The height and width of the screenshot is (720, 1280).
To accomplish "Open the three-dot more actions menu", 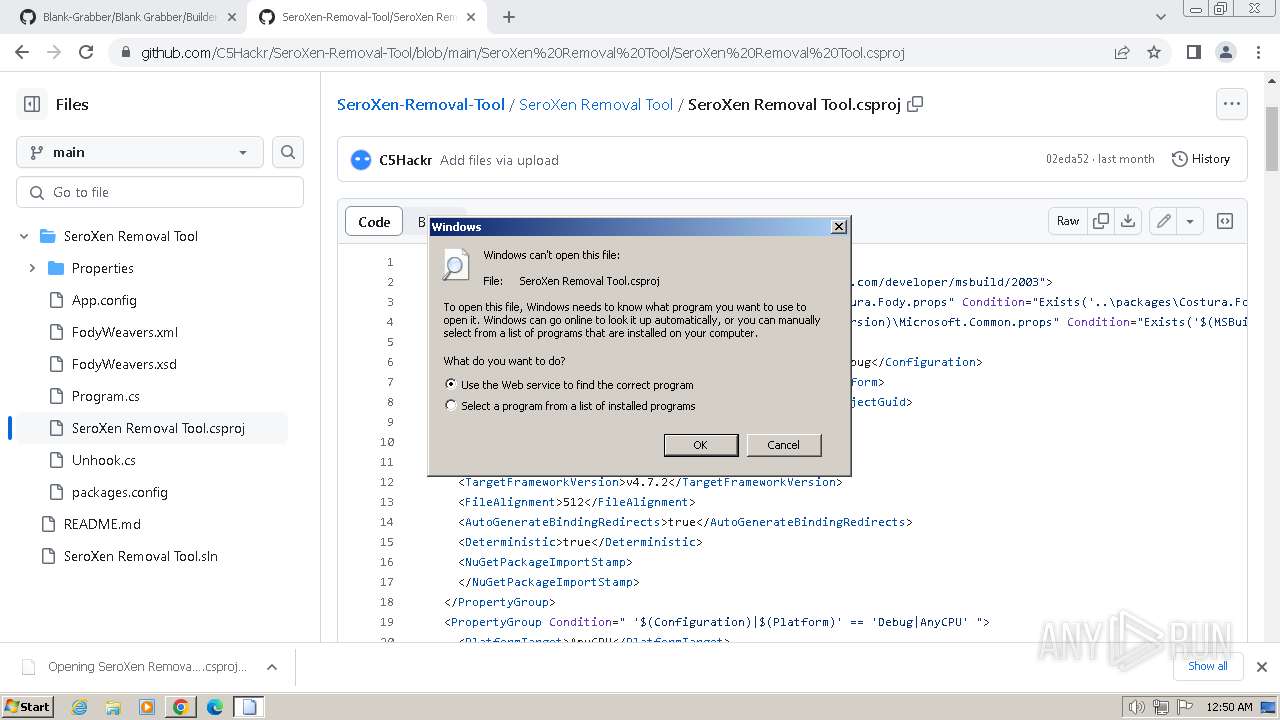I will point(1231,104).
